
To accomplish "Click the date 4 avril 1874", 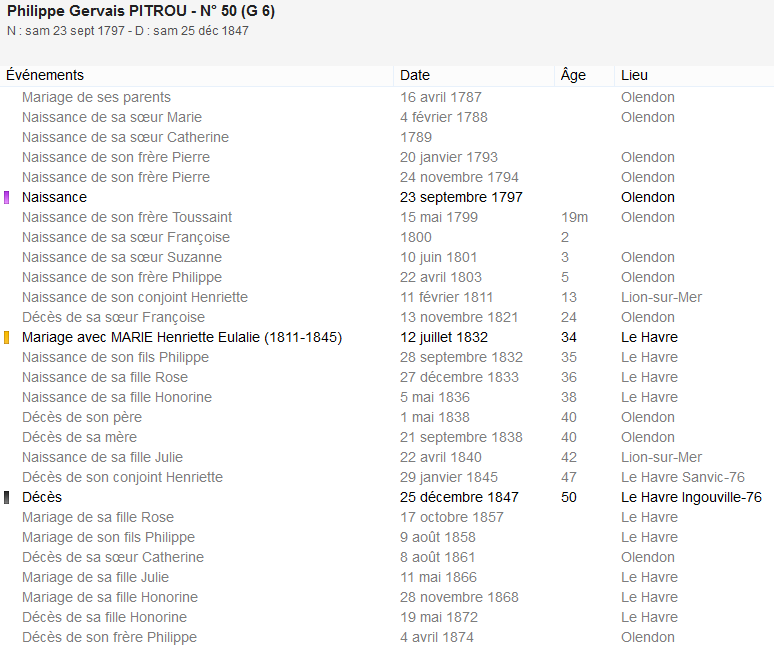I will click(437, 637).
